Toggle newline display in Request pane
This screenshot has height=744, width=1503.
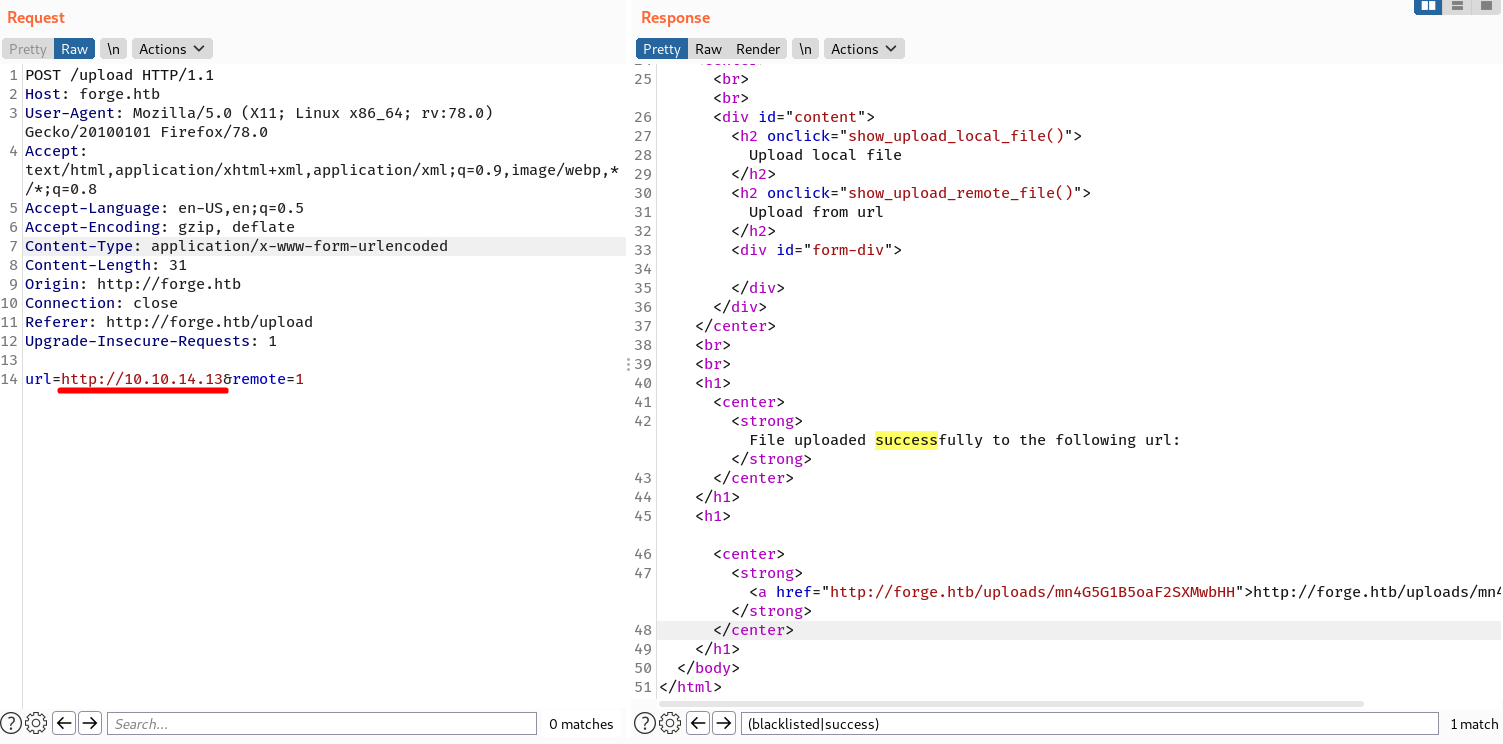click(114, 49)
